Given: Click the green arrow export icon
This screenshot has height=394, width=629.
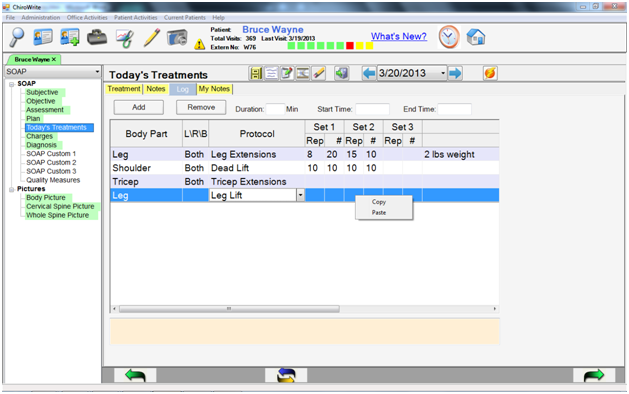Looking at the screenshot, I should point(341,73).
